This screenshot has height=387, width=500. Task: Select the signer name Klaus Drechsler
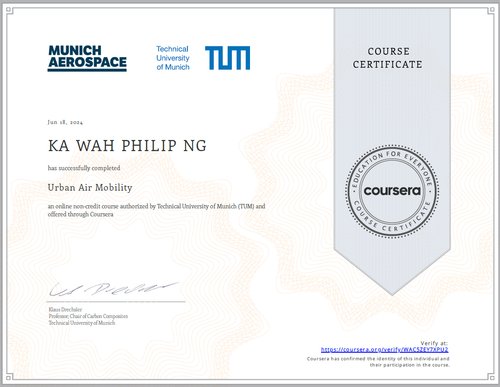pyautogui.click(x=65, y=309)
